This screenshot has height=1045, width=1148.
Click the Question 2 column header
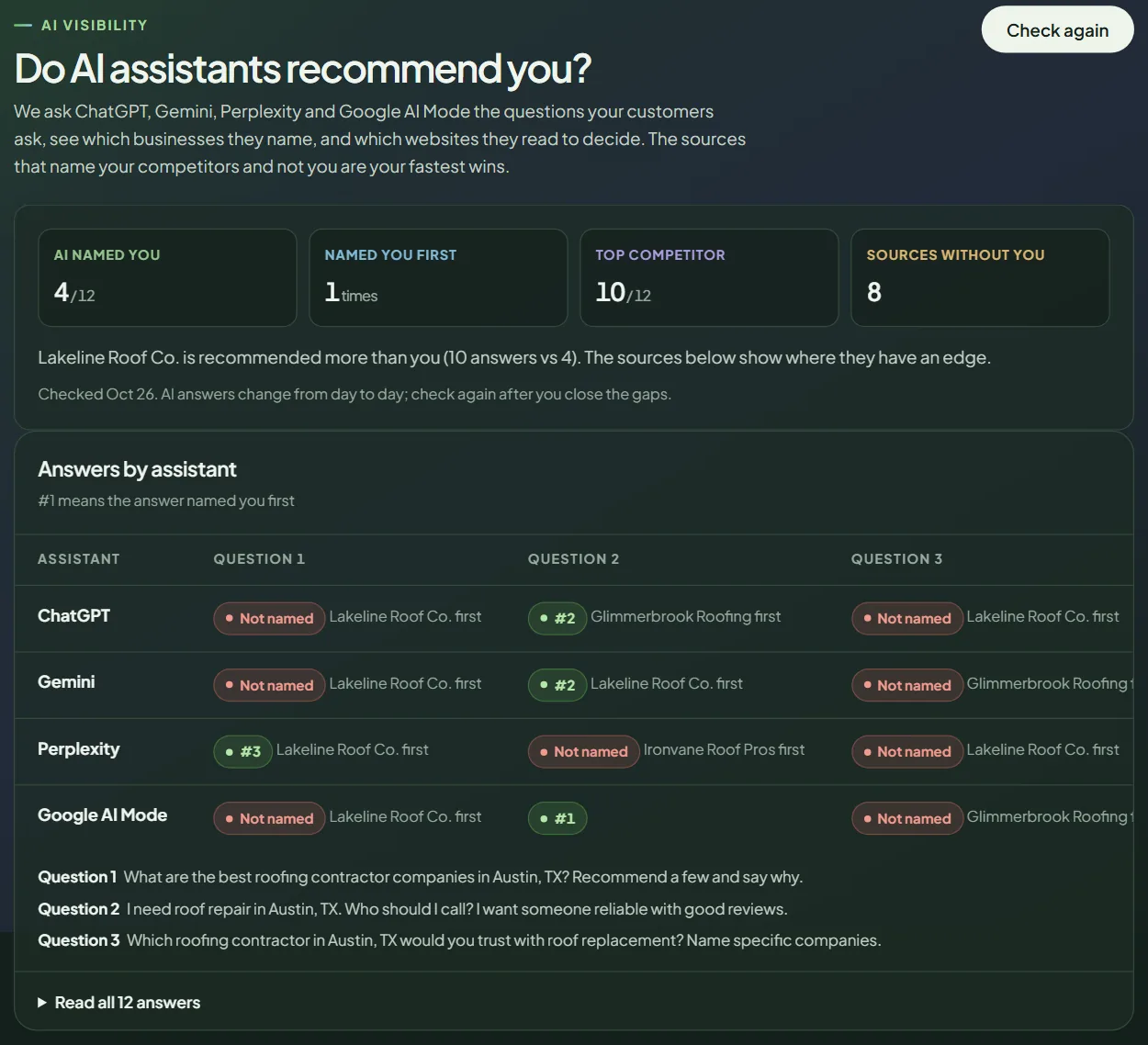click(x=573, y=559)
